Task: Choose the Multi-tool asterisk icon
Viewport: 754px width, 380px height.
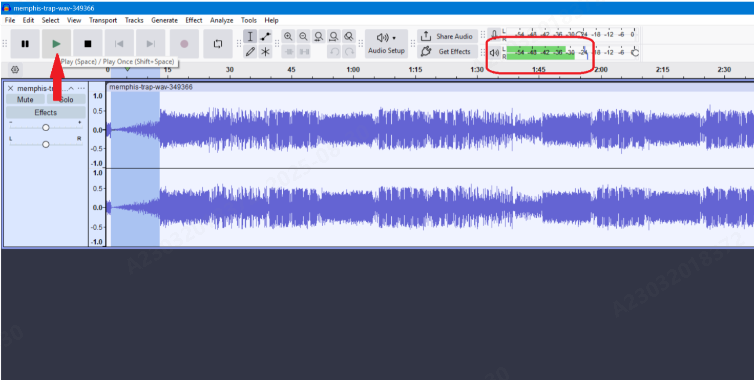Action: click(265, 52)
